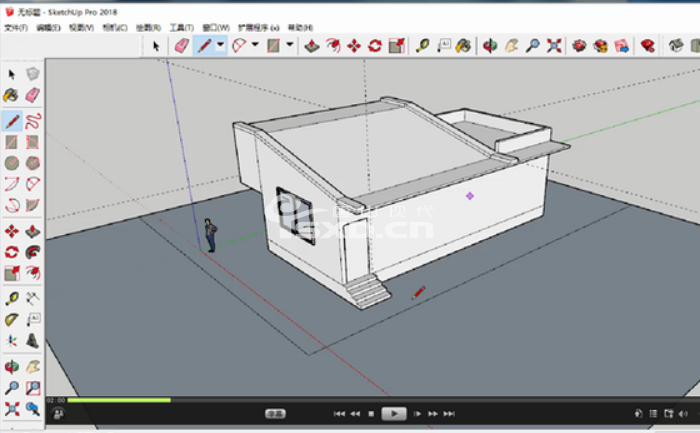The width and height of the screenshot is (700, 433).
Task: Open the 帮助(H) menu
Action: click(x=300, y=28)
